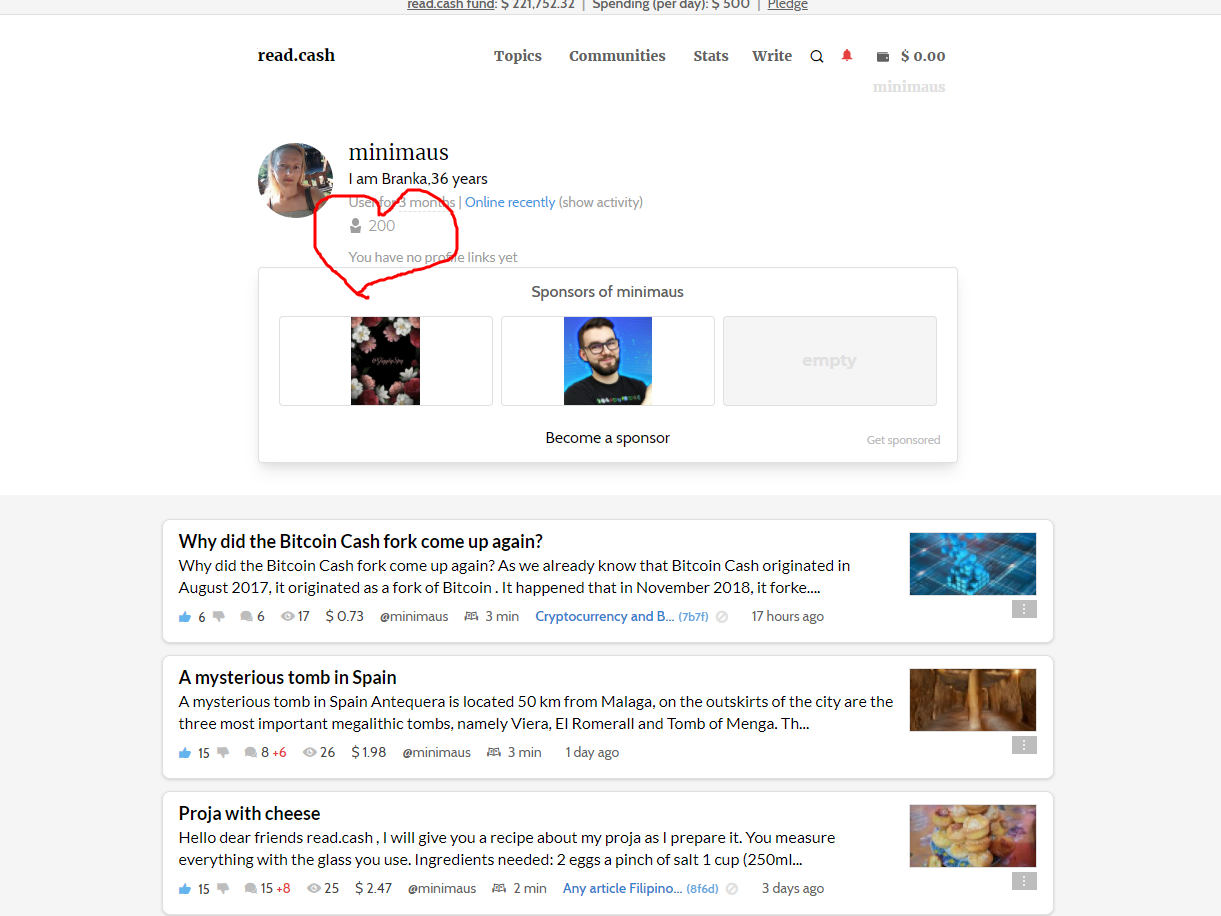Upvote the mysterious tomb in Spain article
This screenshot has height=916, width=1221.
coord(185,753)
